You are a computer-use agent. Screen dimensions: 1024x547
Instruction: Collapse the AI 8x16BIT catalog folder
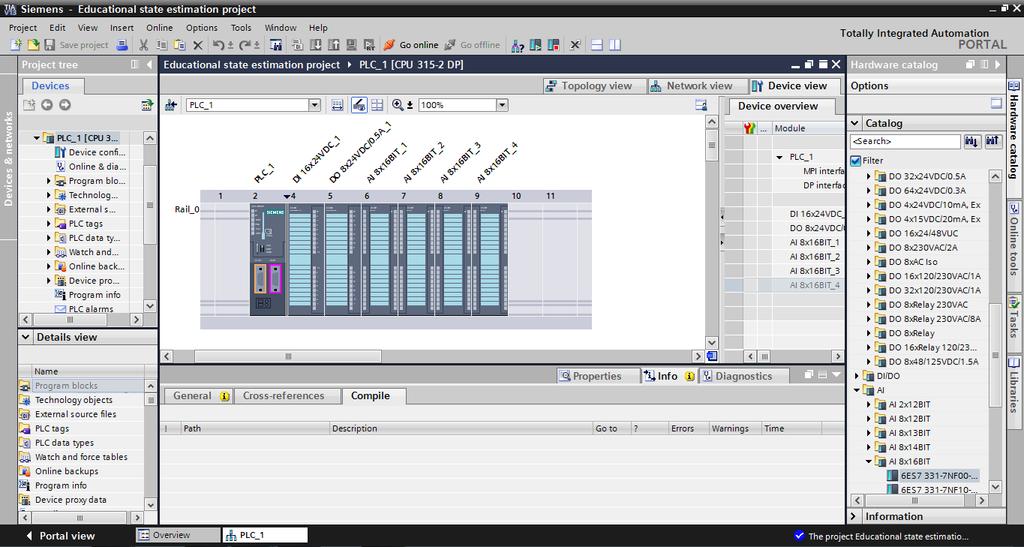(869, 461)
